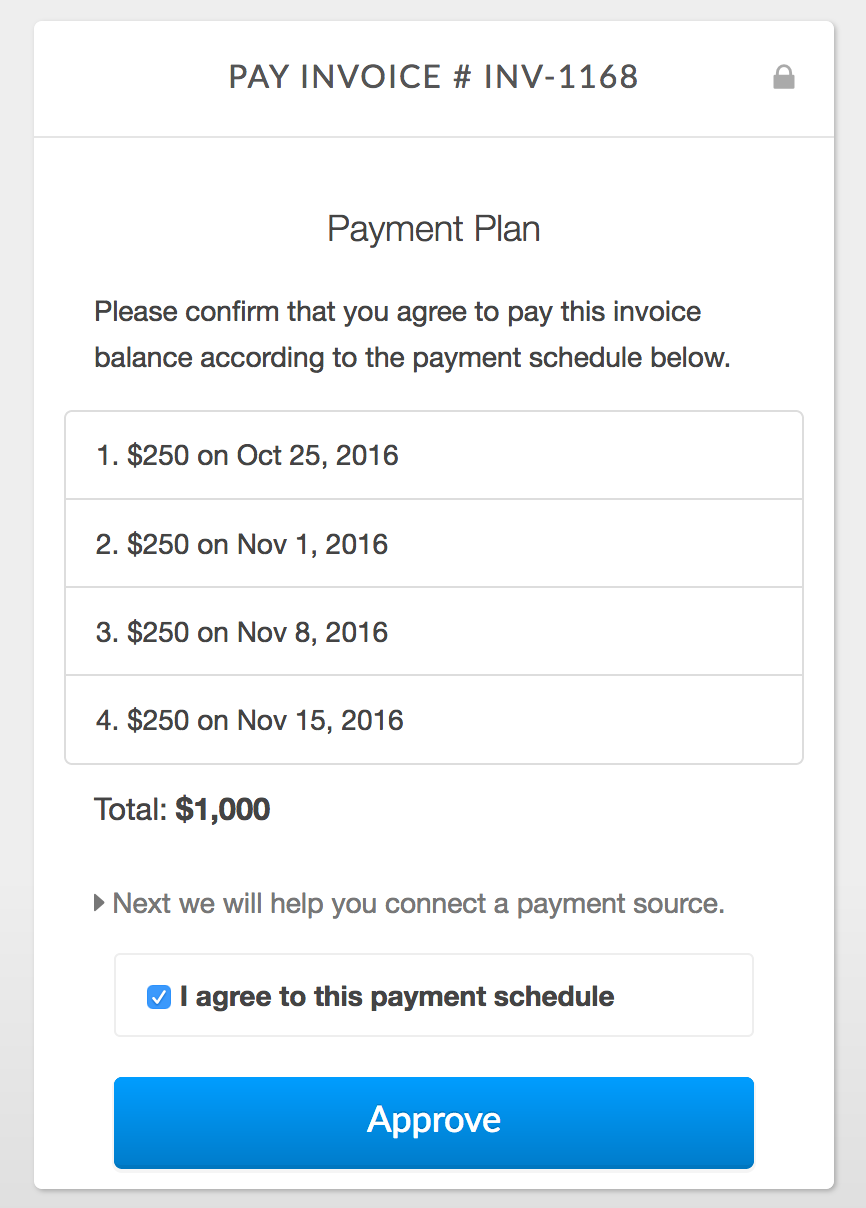Viewport: 866px width, 1208px height.
Task: Click the lock icon in header
Action: pyautogui.click(x=784, y=77)
